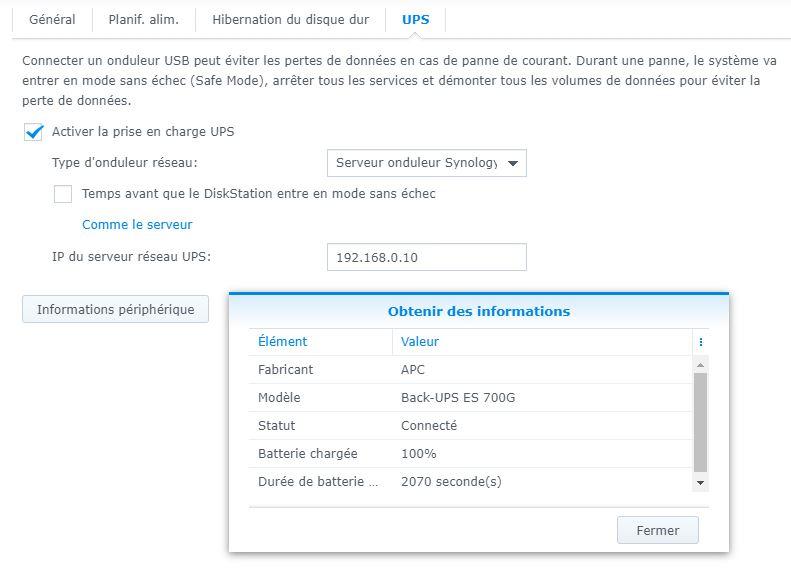This screenshot has height=583, width=791.
Task: Close the dialog with Fermer button
Action: pos(658,530)
